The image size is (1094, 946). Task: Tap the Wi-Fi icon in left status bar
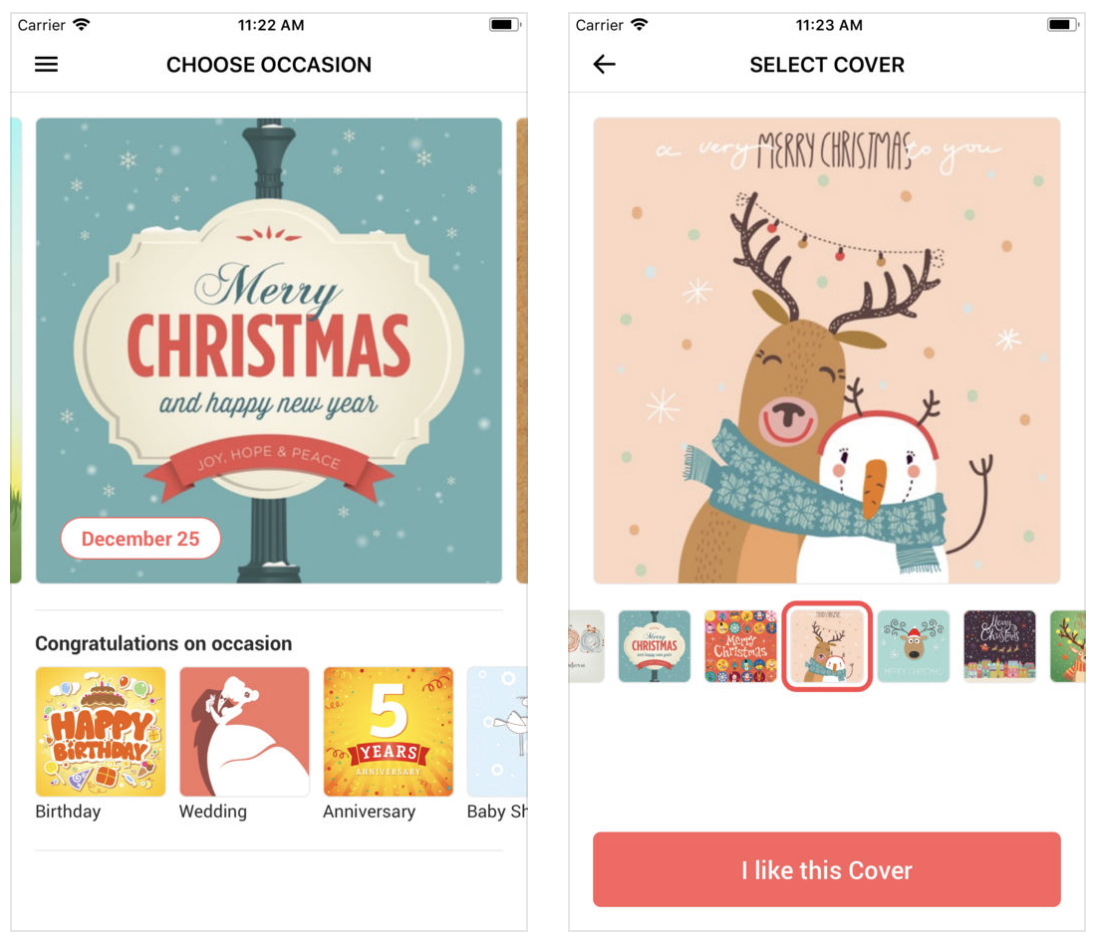tap(82, 24)
